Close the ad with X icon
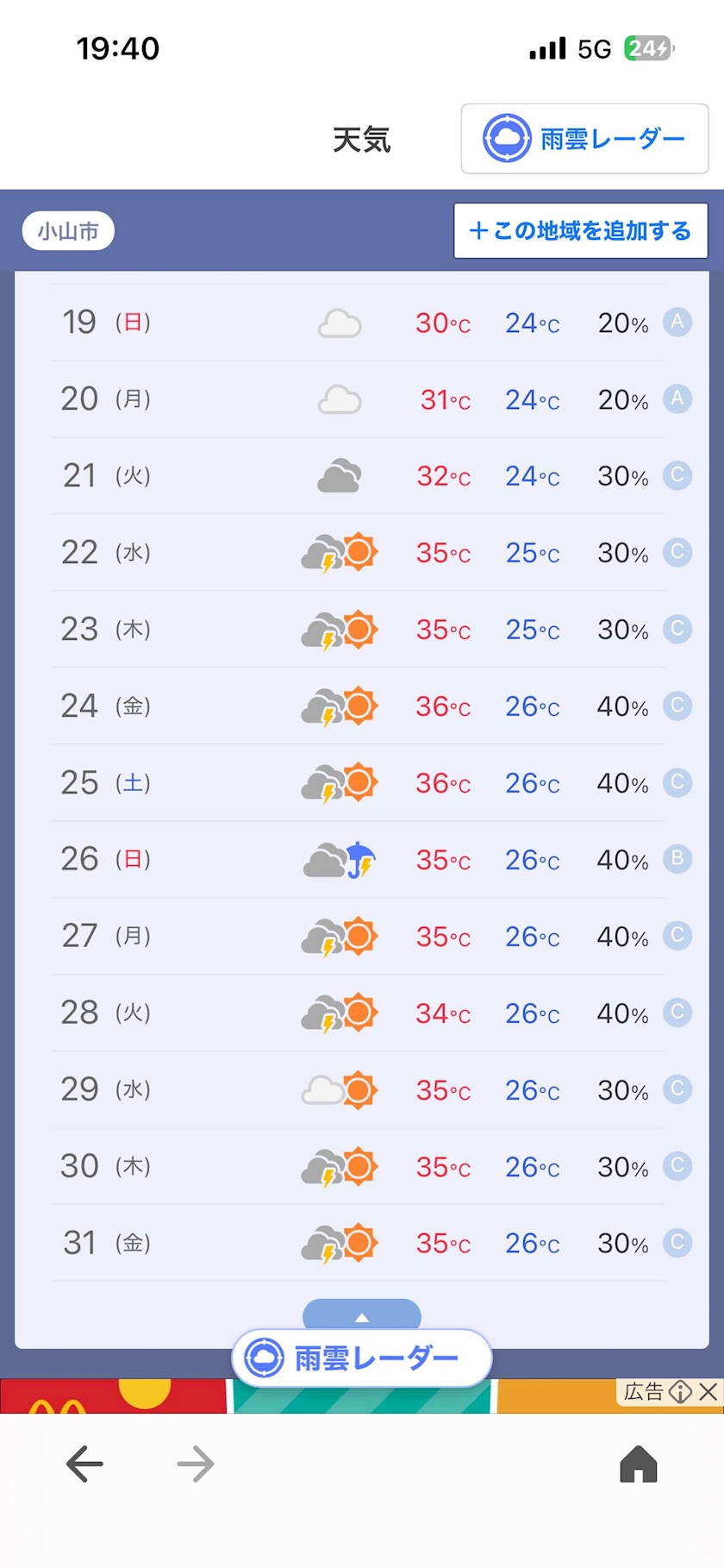724x1568 pixels. point(708,1391)
